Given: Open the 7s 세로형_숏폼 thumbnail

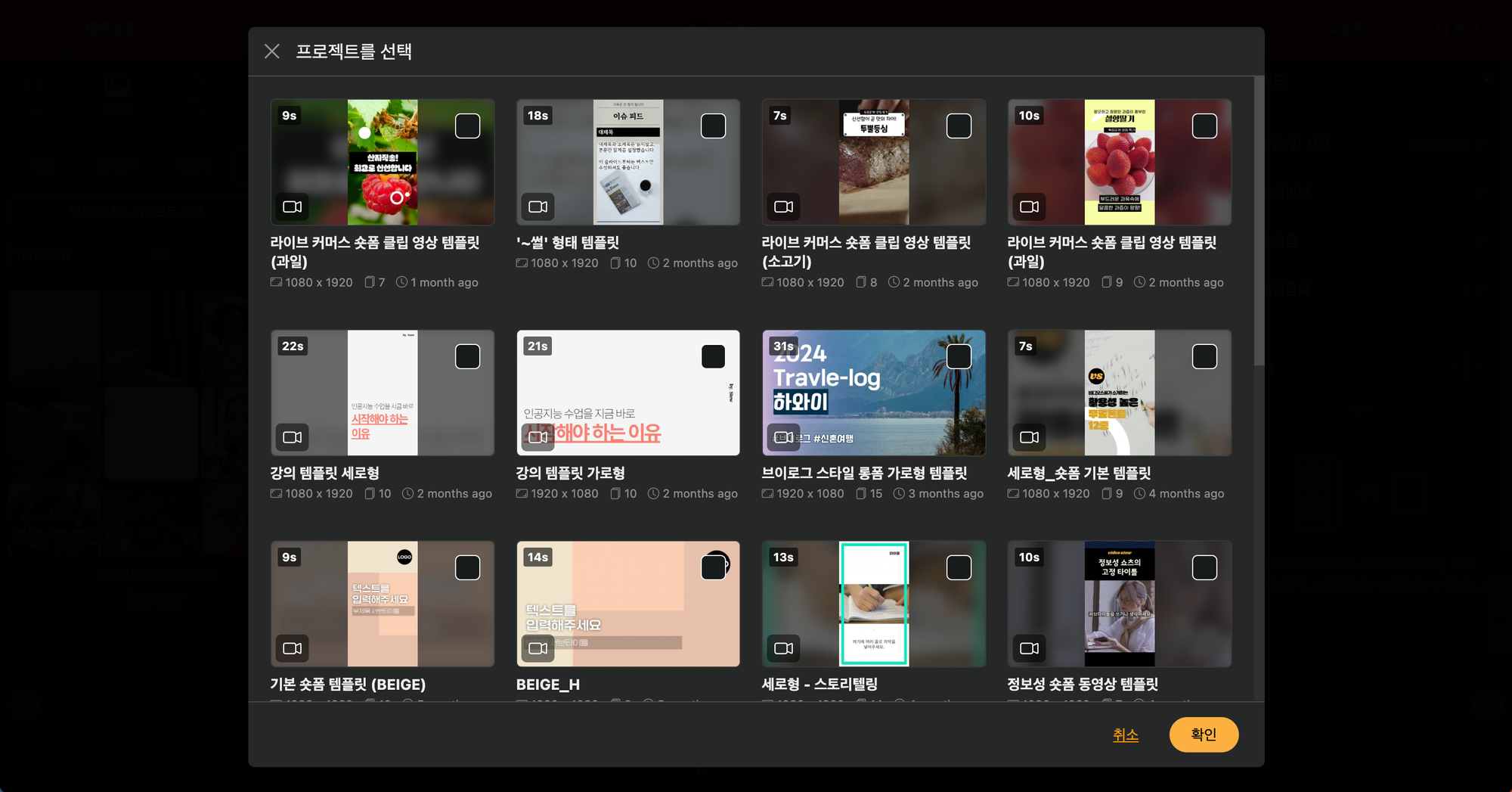Looking at the screenshot, I should (1120, 393).
